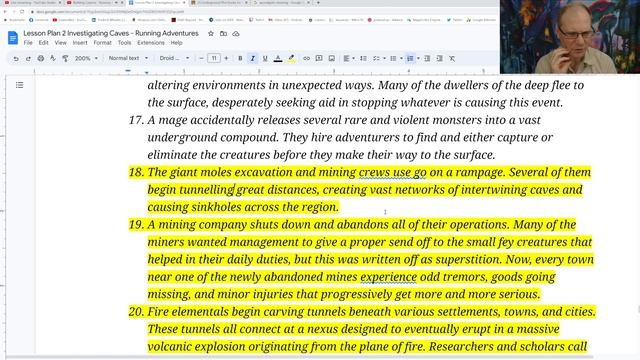Image resolution: width=640 pixels, height=360 pixels.
Task: Switch to the second YouTube browser tab
Action: pyautogui.click(x=95, y=2)
